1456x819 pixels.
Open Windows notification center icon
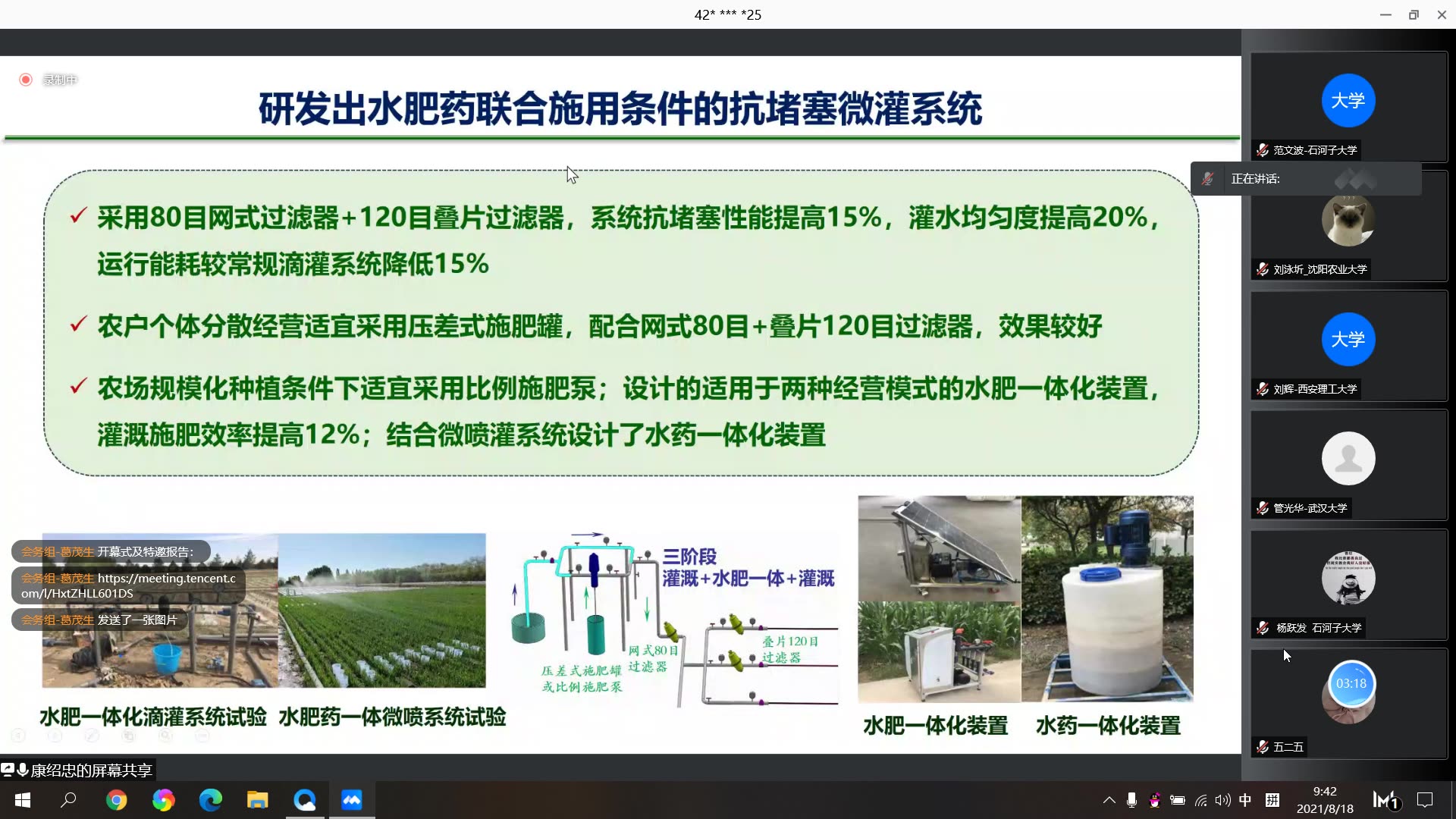pyautogui.click(x=1425, y=800)
